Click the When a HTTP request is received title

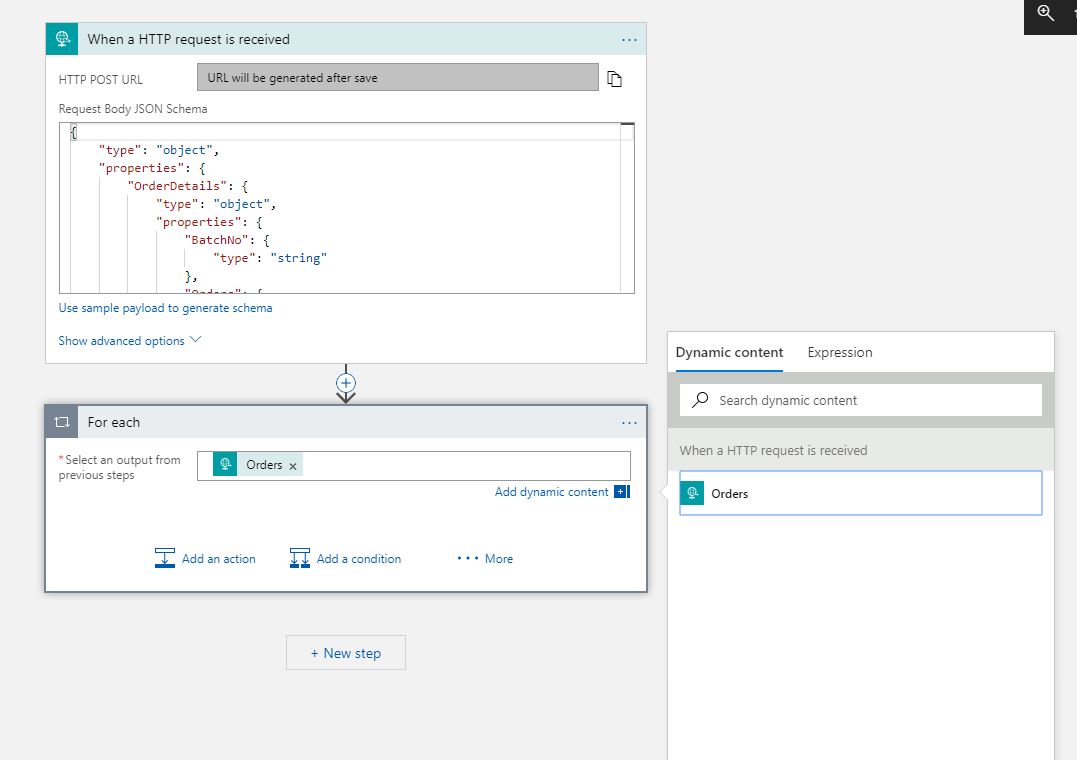(x=188, y=39)
